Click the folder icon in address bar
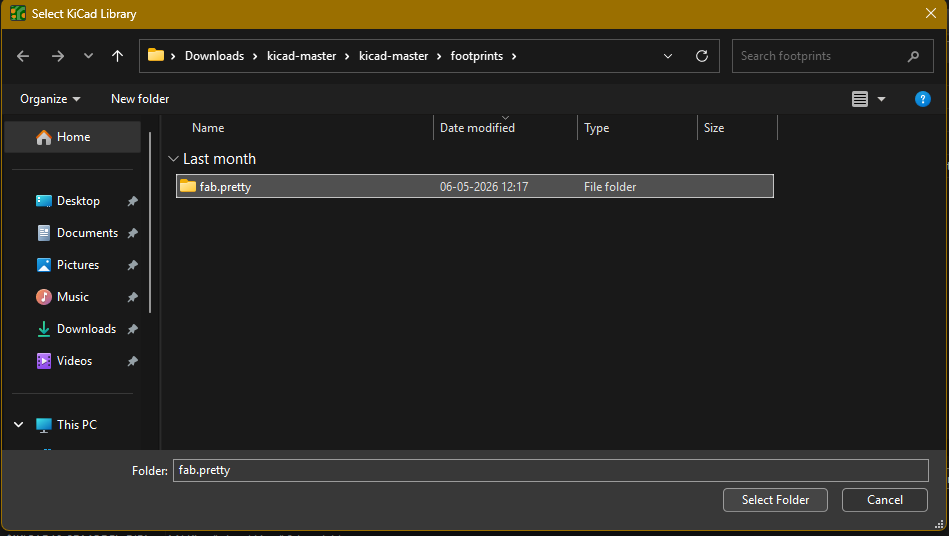949x536 pixels. [x=156, y=55]
